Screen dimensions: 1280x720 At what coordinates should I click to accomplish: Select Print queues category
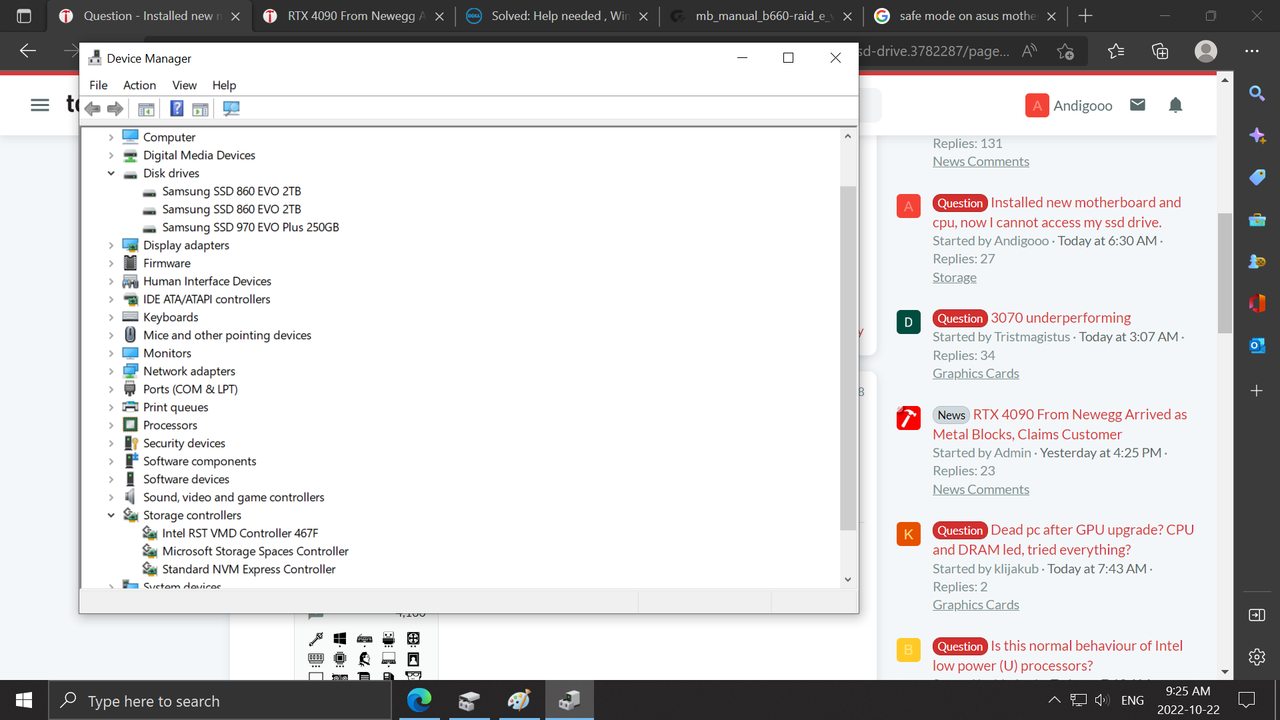point(175,407)
